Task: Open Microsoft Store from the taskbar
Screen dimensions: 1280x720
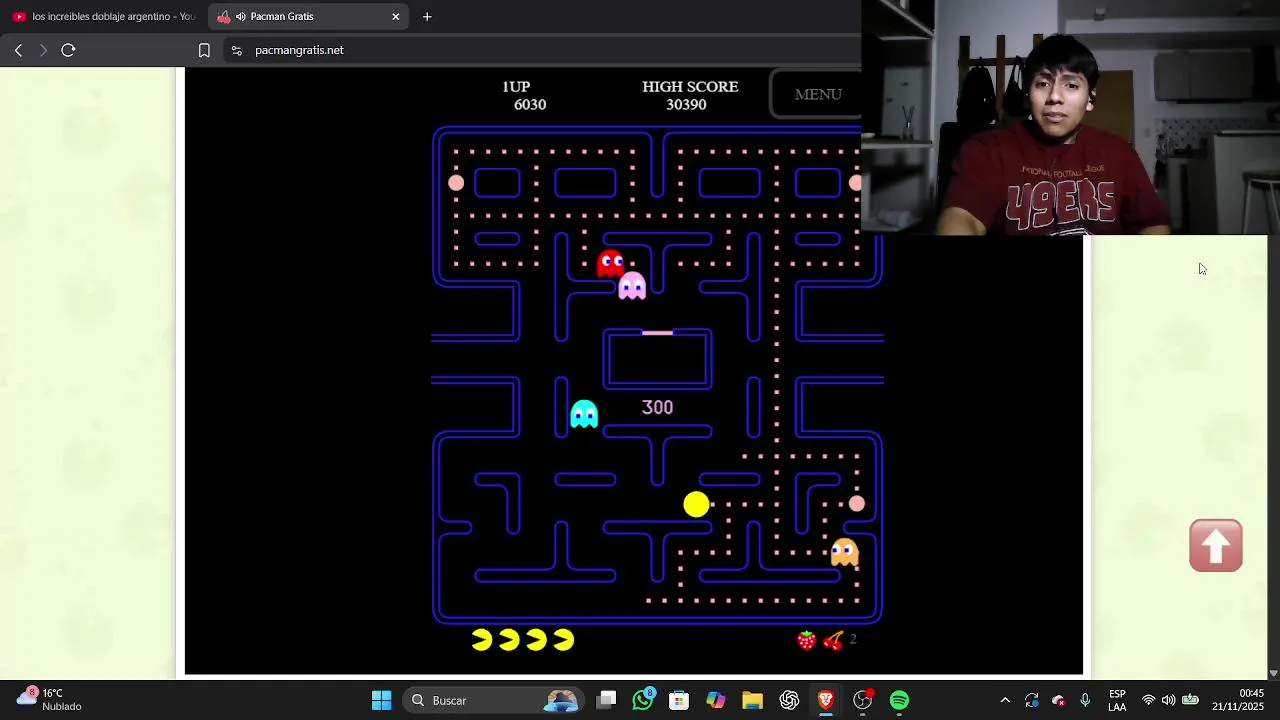Action: pyautogui.click(x=679, y=700)
